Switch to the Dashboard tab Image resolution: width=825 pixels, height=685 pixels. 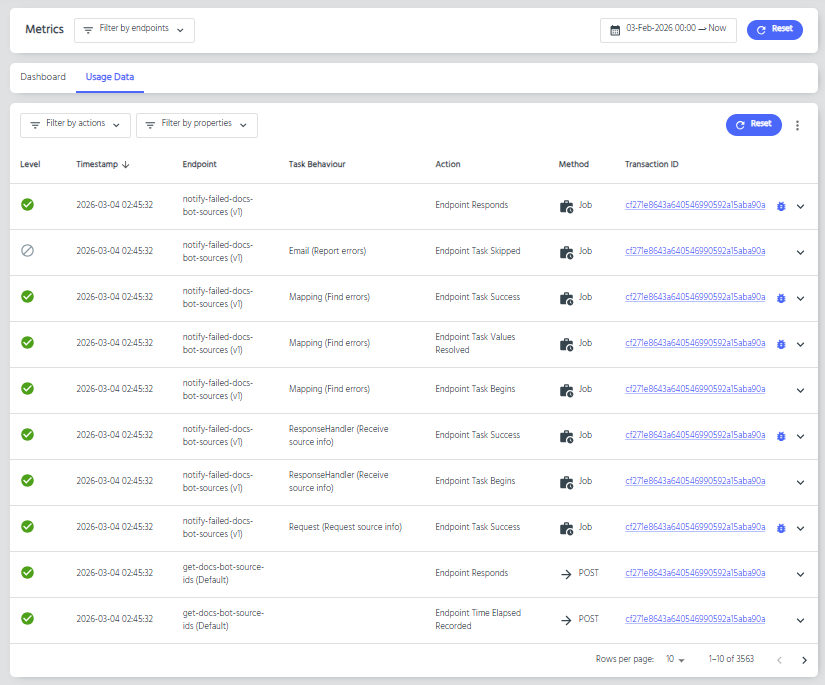[x=43, y=77]
